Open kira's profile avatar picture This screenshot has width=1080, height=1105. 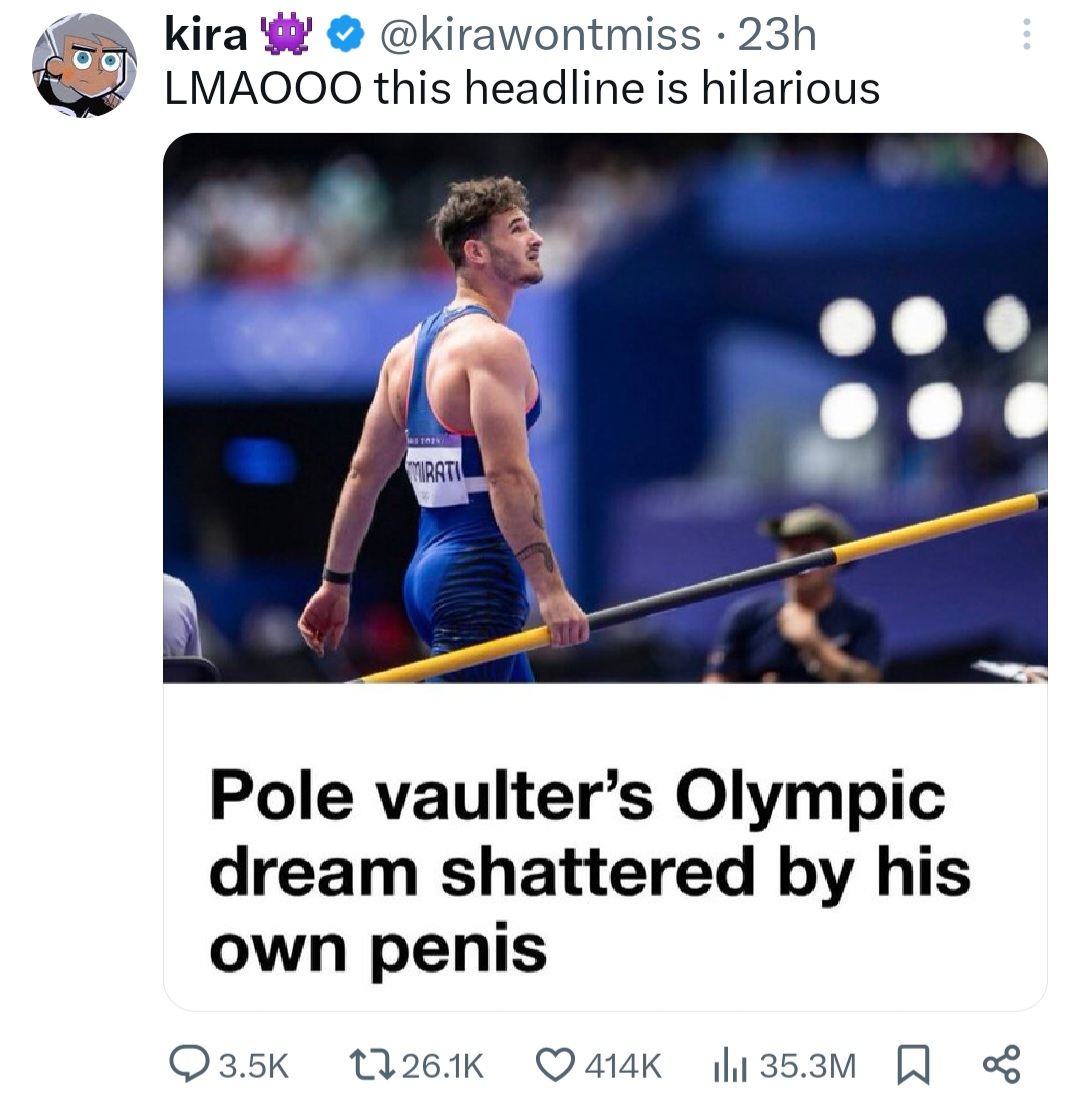pyautogui.click(x=84, y=66)
